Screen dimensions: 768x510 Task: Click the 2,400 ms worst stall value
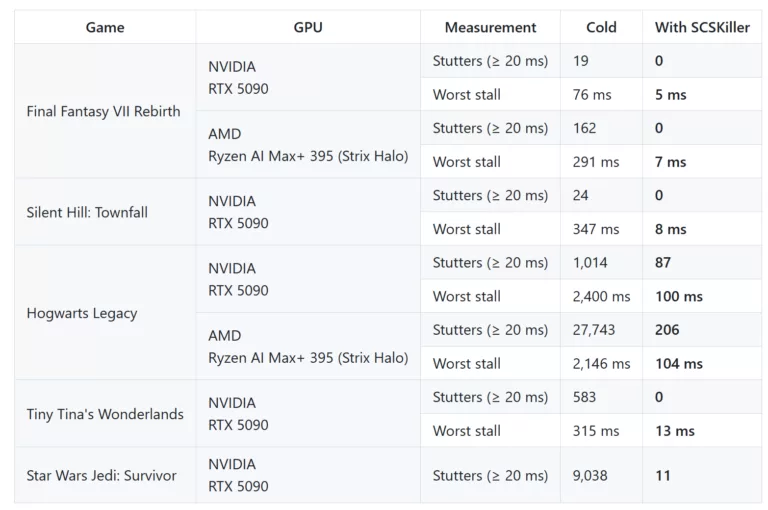[x=601, y=296]
